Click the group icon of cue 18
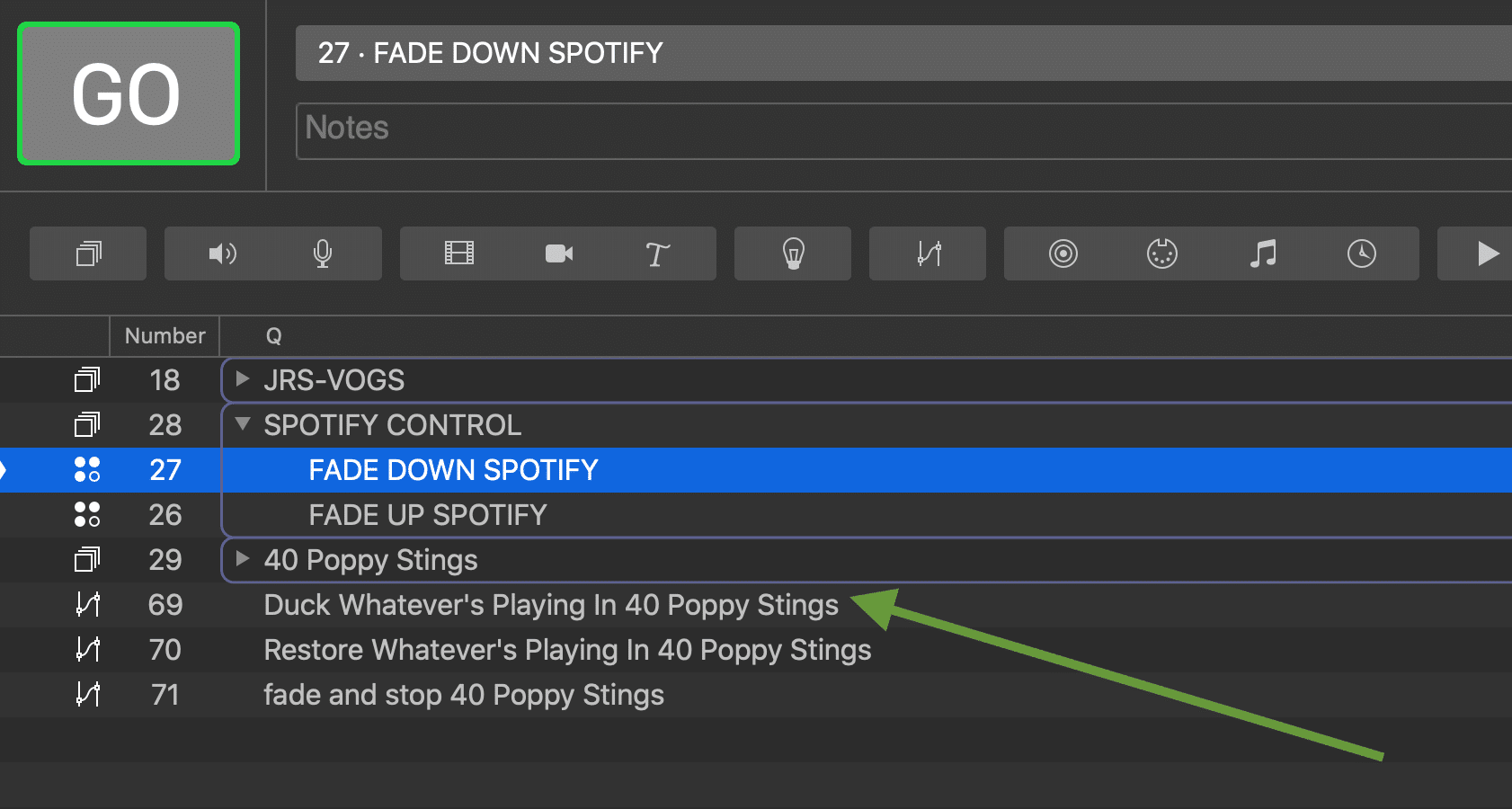 point(87,379)
